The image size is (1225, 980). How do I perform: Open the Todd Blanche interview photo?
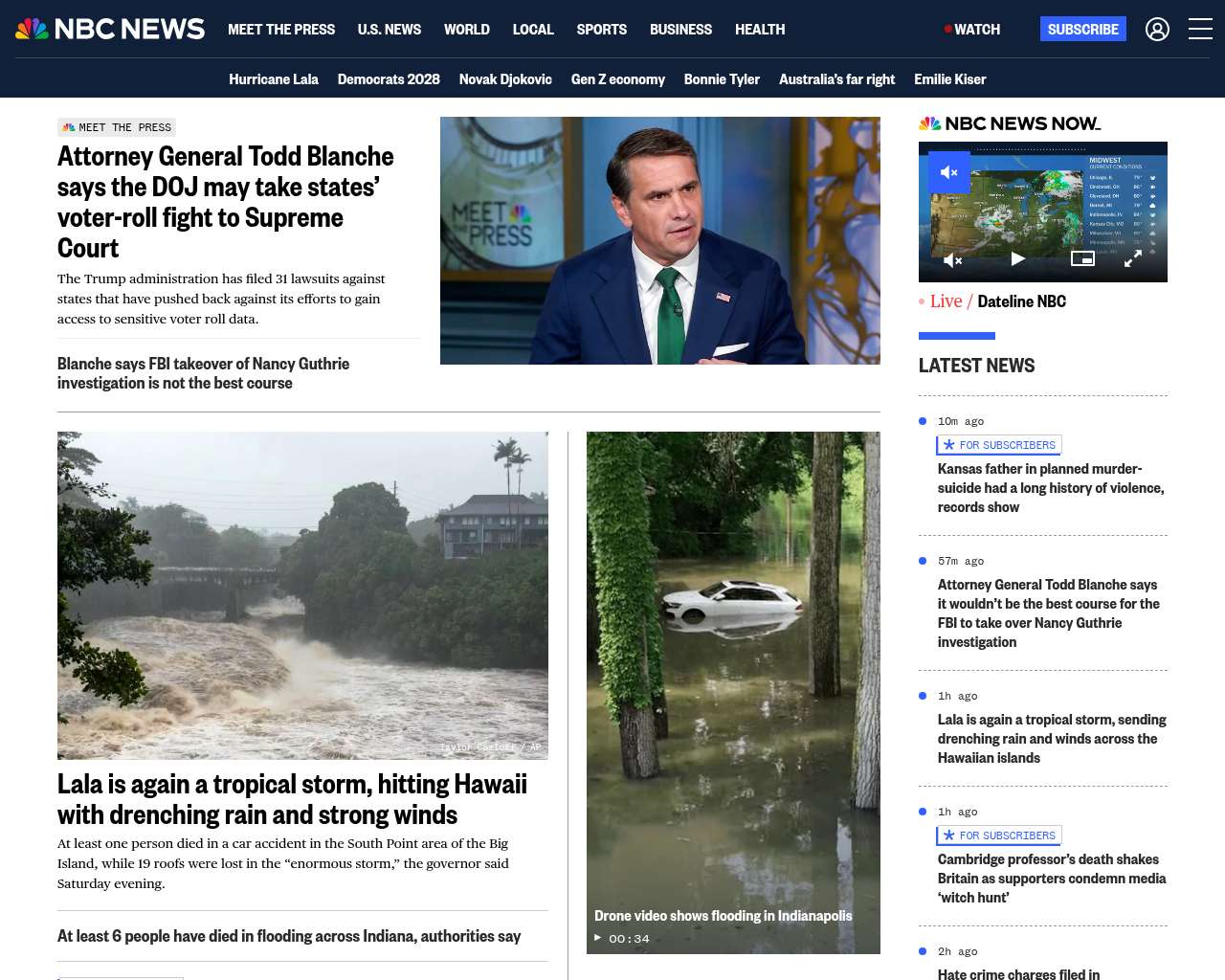660,240
